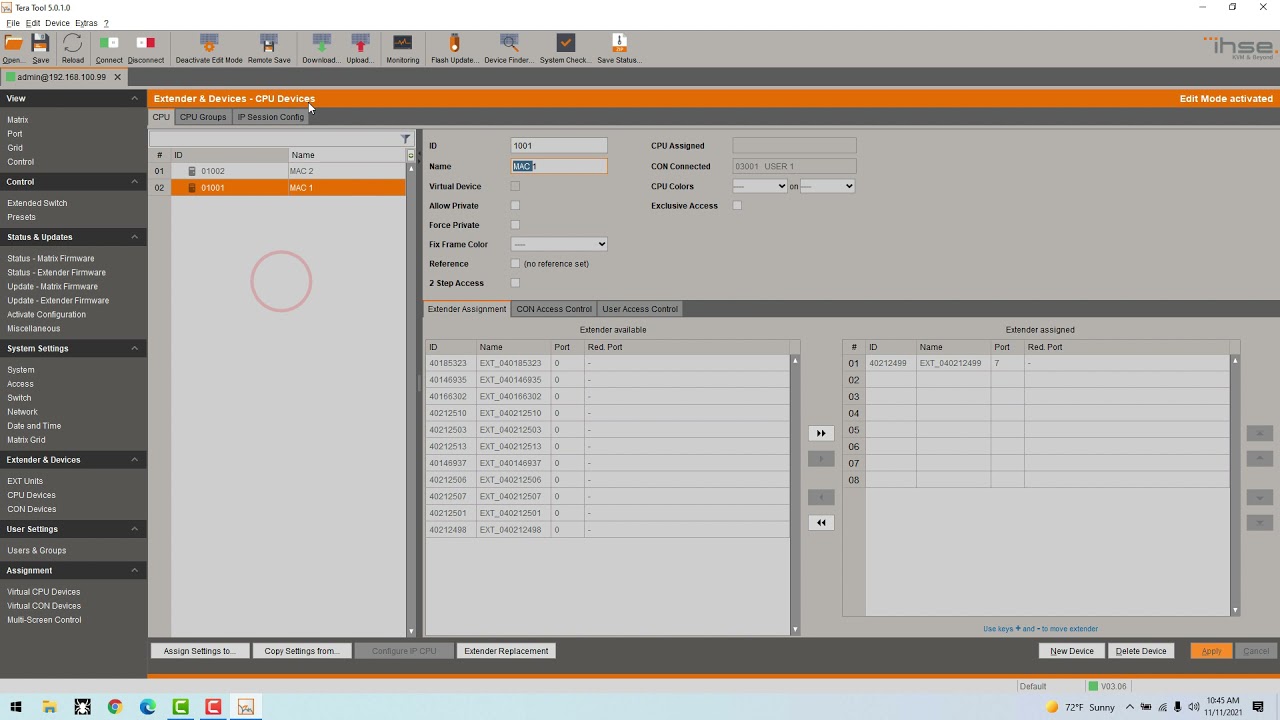This screenshot has width=1280, height=720.
Task: Open Chrome from the taskbar
Action: tap(115, 707)
